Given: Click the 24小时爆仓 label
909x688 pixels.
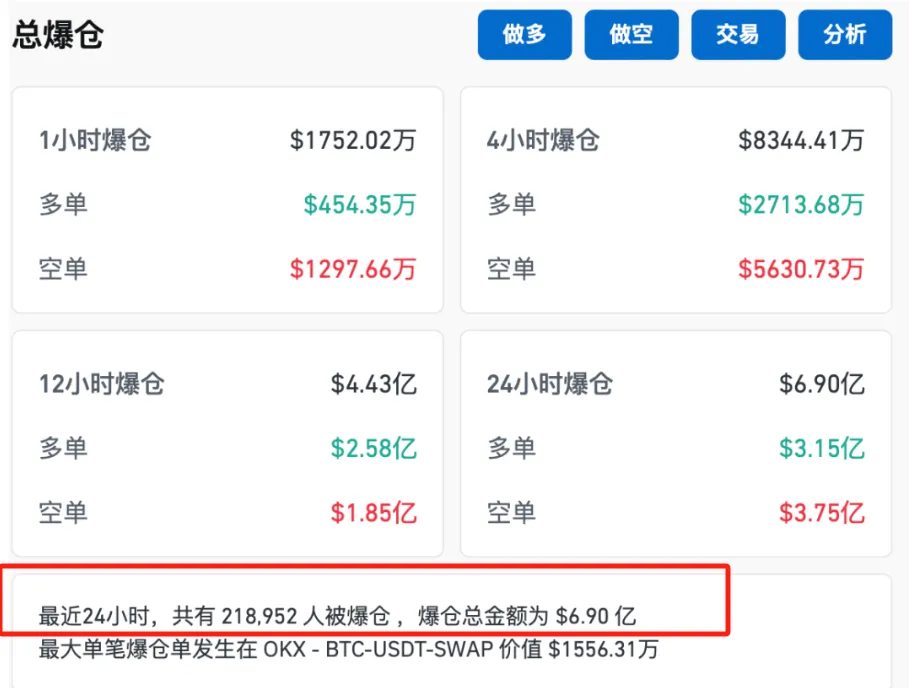Looking at the screenshot, I should 550,384.
